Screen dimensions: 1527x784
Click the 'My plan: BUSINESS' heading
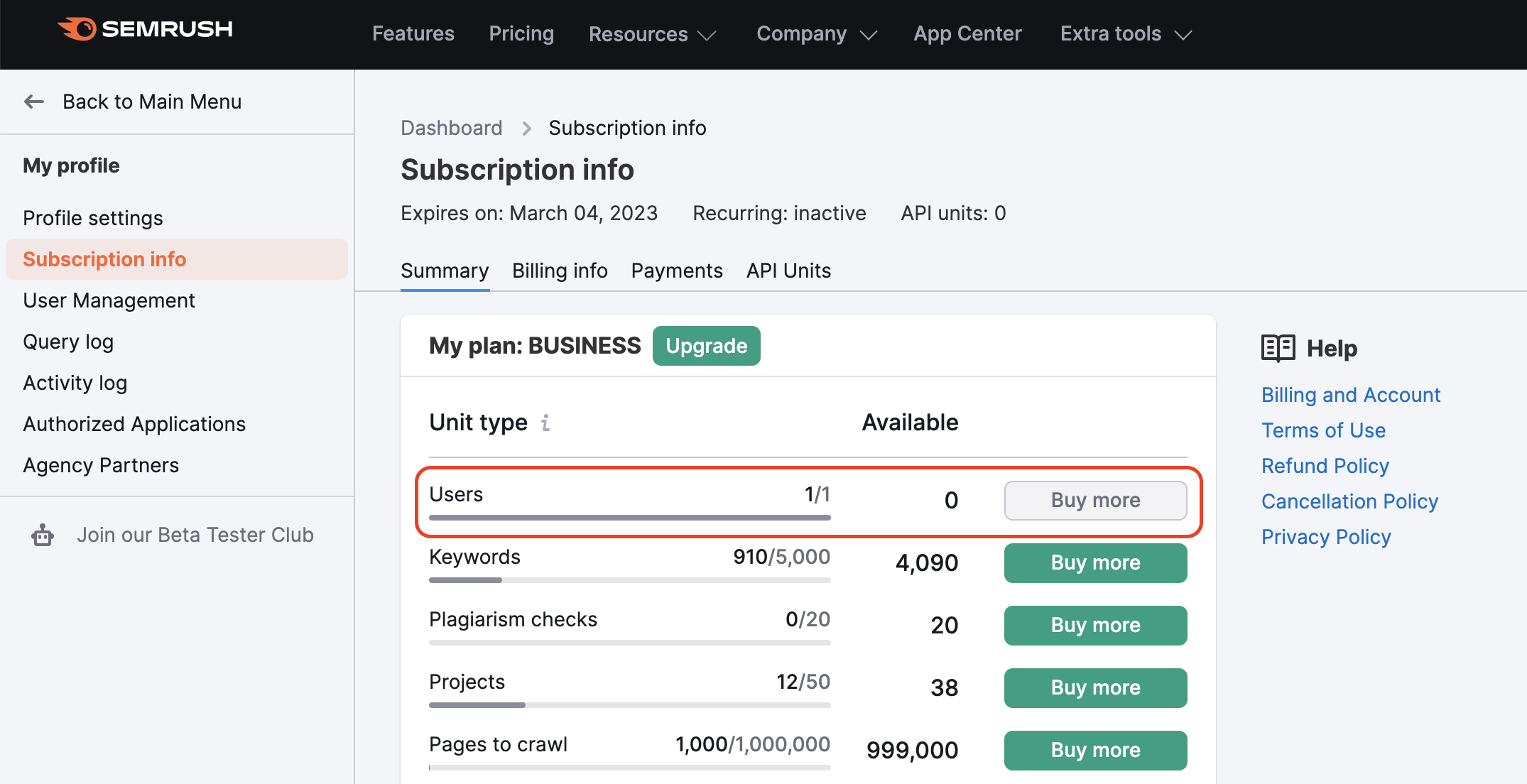pos(535,346)
